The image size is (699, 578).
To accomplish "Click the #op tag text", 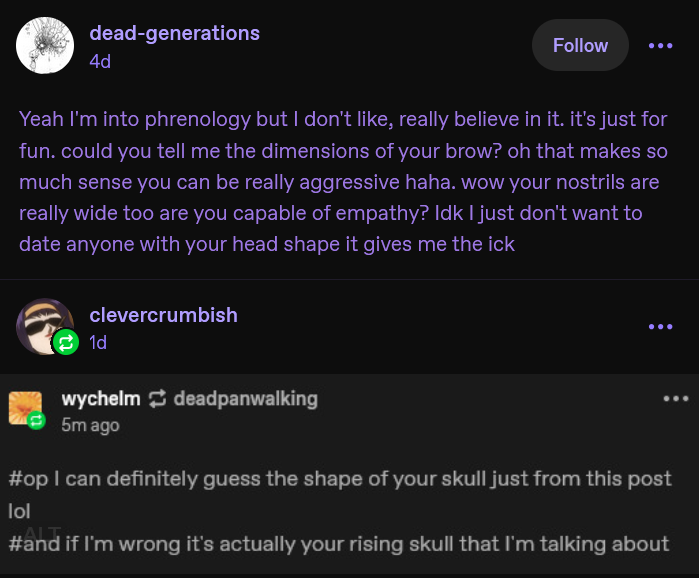I will click(28, 479).
